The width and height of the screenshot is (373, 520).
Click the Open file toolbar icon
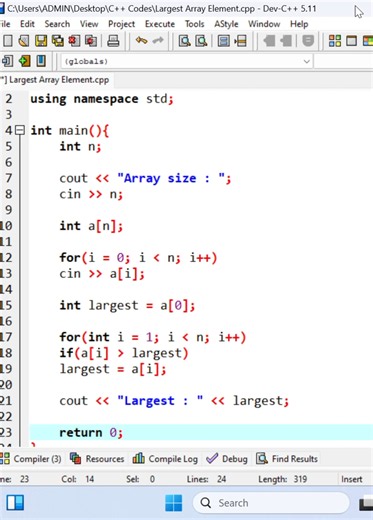point(24,41)
